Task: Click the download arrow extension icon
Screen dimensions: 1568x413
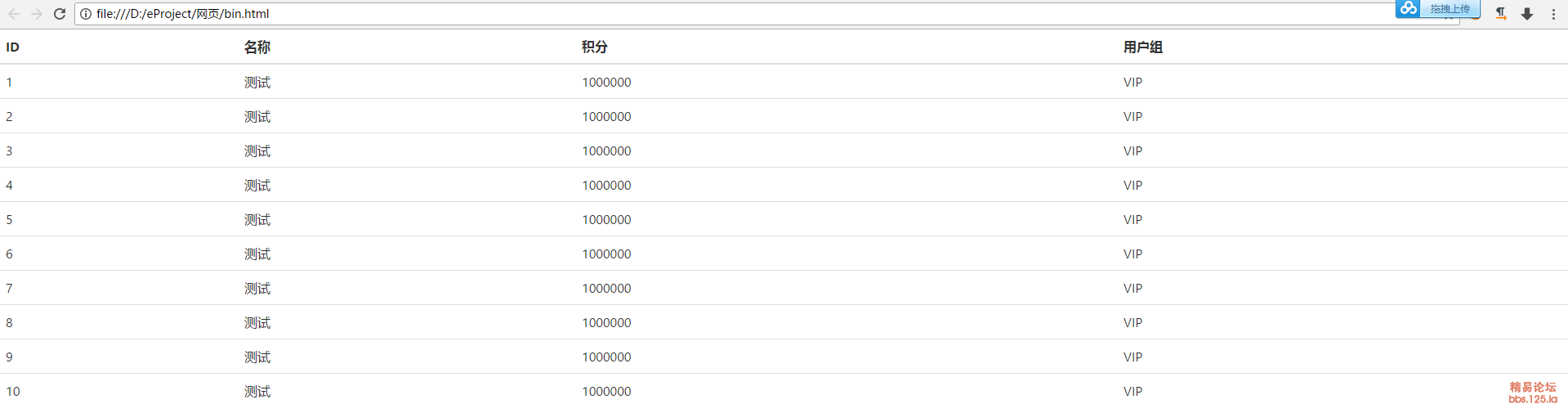Action: tap(1527, 14)
